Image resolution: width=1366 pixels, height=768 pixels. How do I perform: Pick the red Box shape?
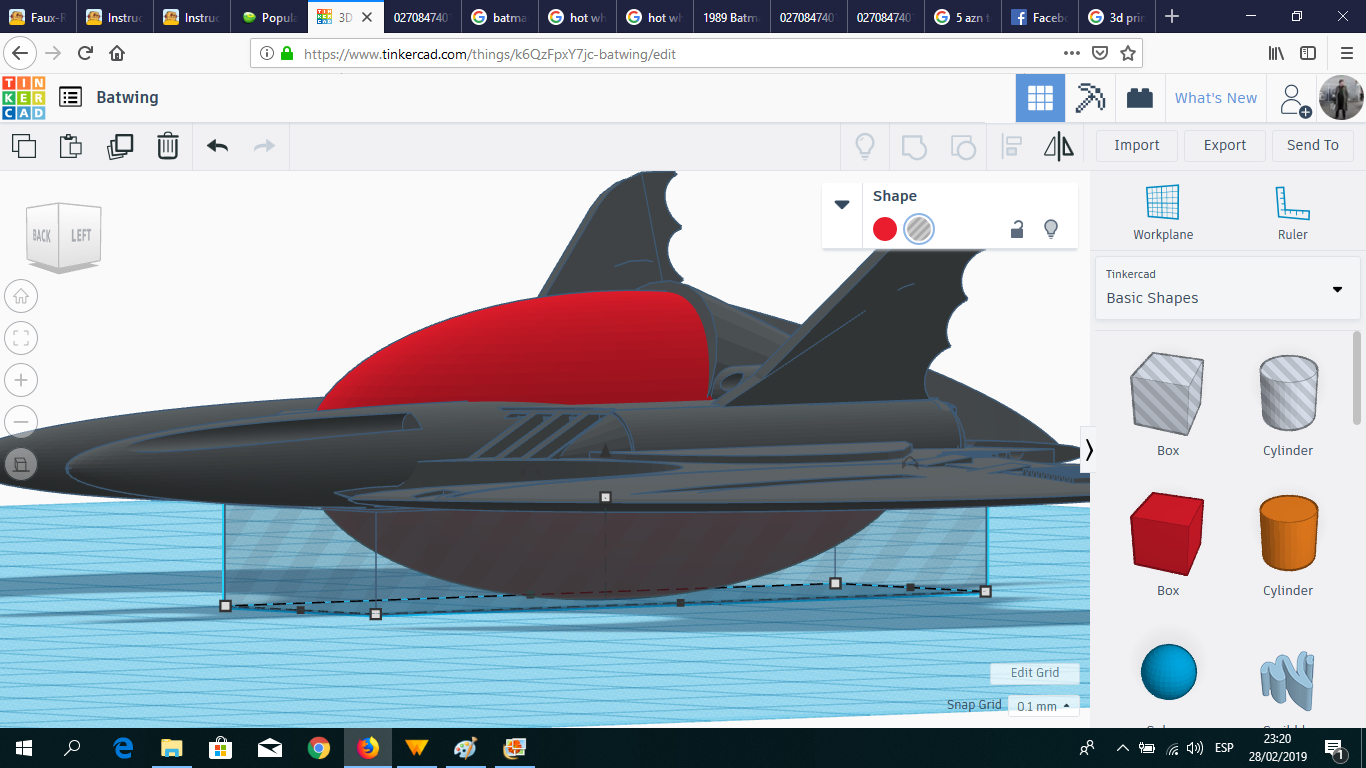1167,534
